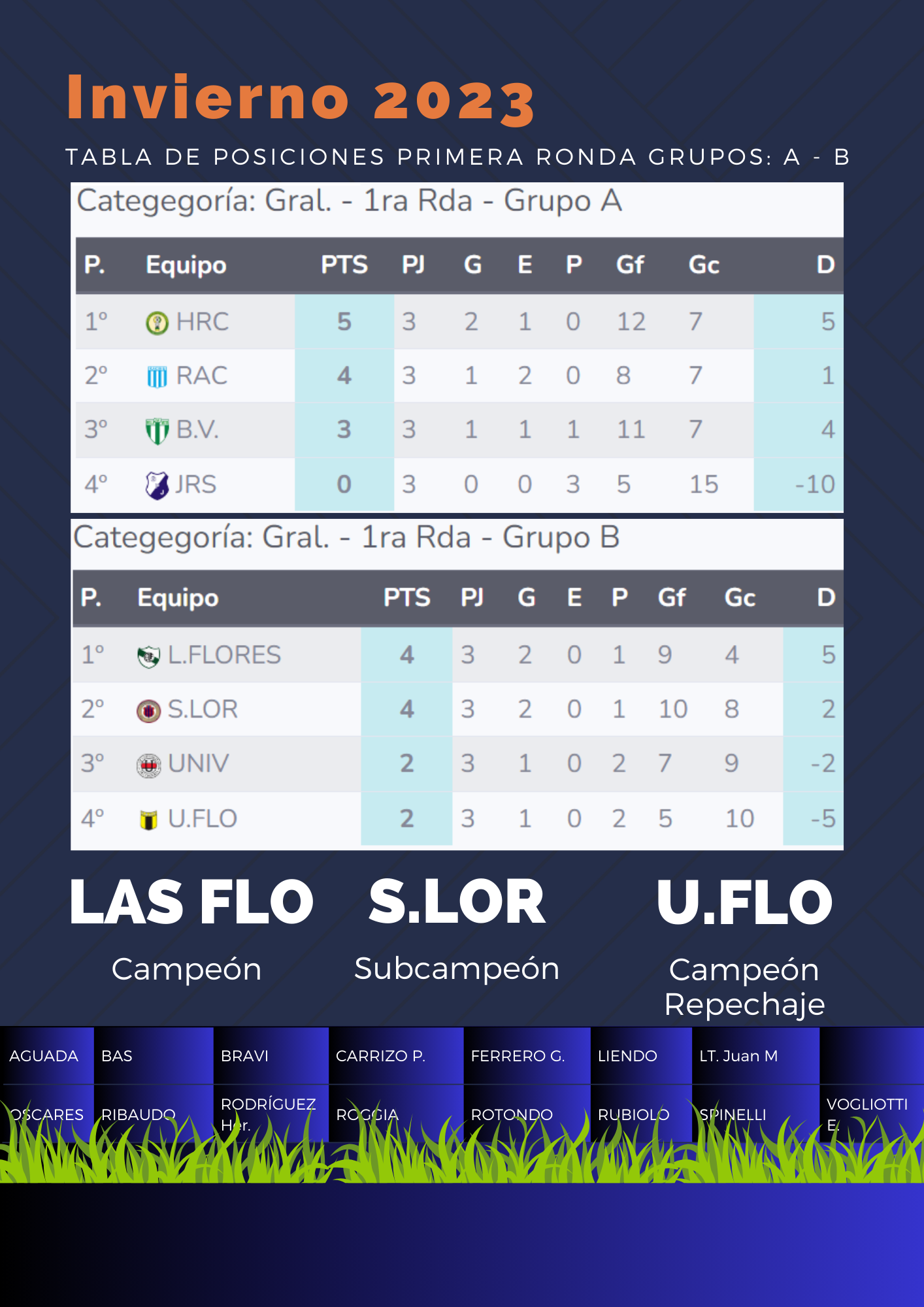Click the U.FLO yellow-black shield
Viewport: 924px width, 1307px height.
tap(149, 819)
